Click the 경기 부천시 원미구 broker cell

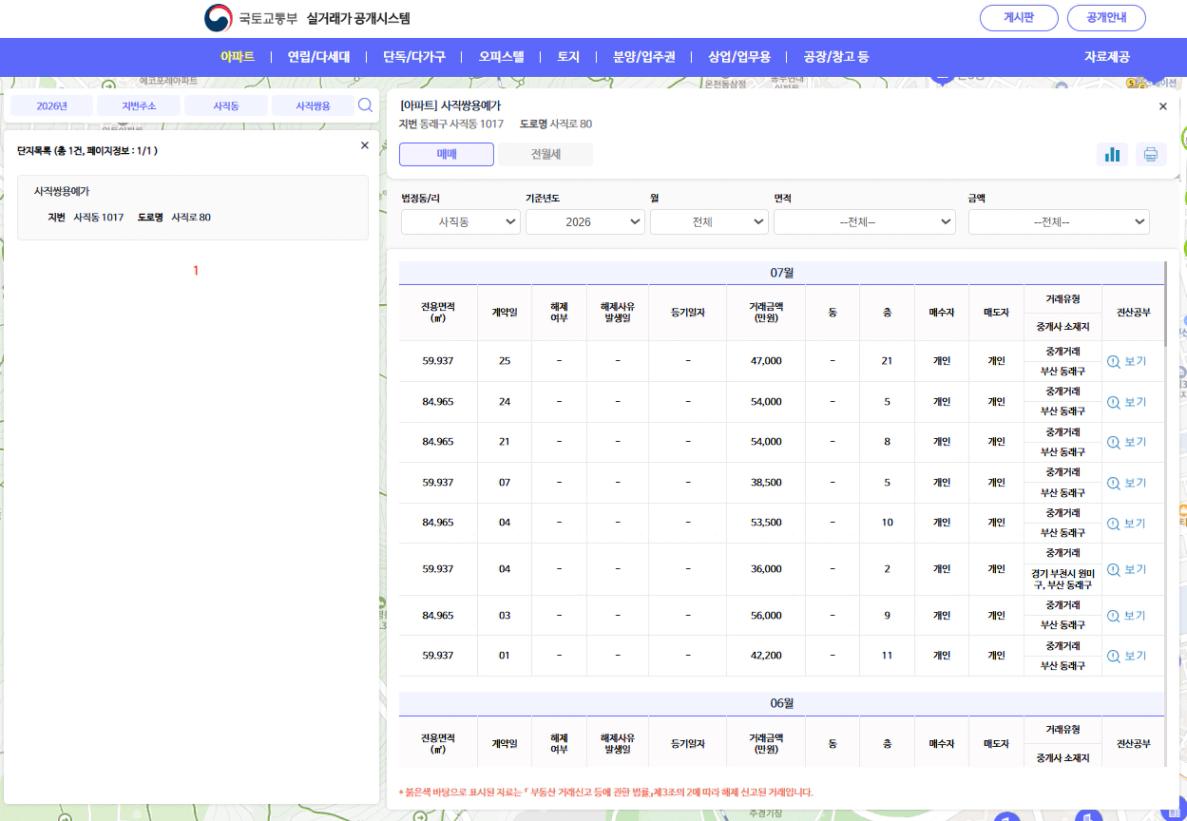[1063, 580]
